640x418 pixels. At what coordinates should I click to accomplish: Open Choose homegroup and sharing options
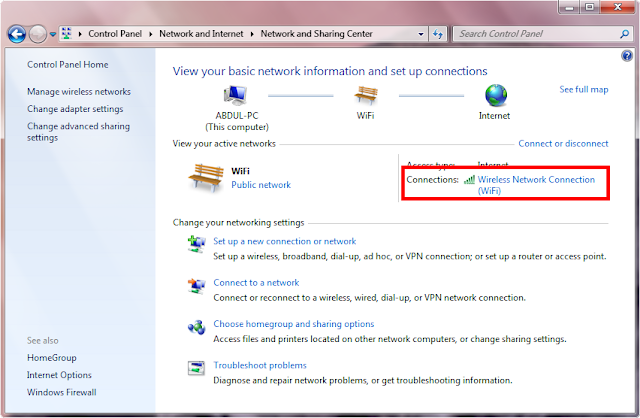click(293, 324)
